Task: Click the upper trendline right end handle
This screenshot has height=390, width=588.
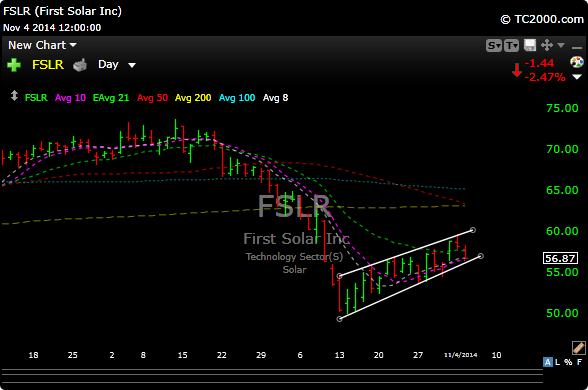Action: pyautogui.click(x=473, y=230)
